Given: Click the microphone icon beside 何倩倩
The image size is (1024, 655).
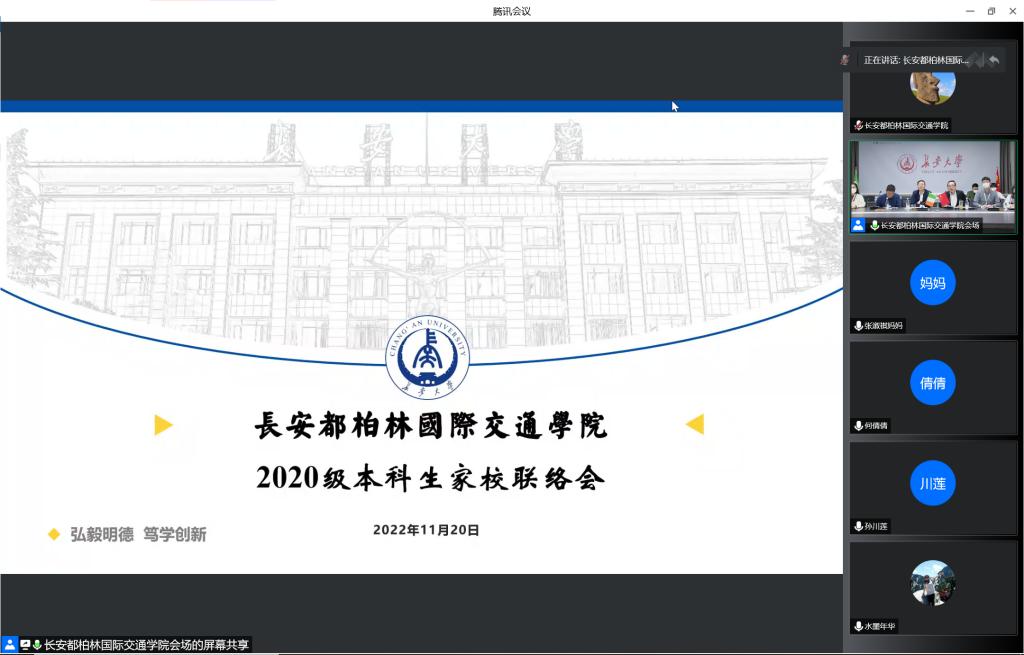Looking at the screenshot, I should pyautogui.click(x=858, y=426).
